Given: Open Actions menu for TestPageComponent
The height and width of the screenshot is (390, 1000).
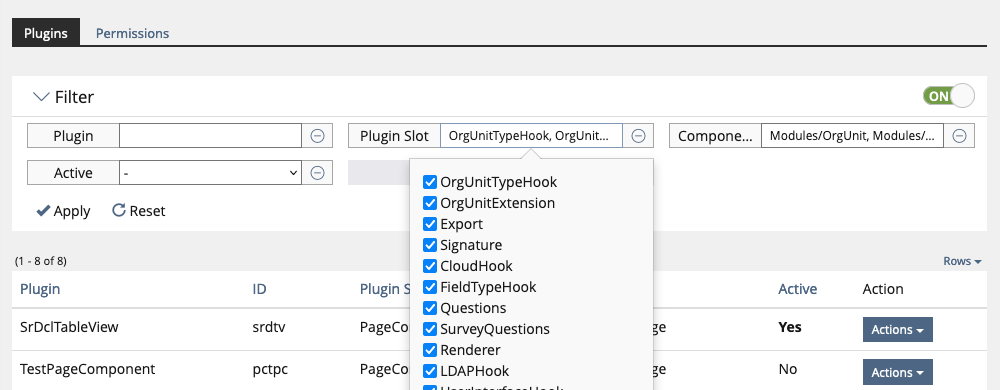Looking at the screenshot, I should (897, 372).
